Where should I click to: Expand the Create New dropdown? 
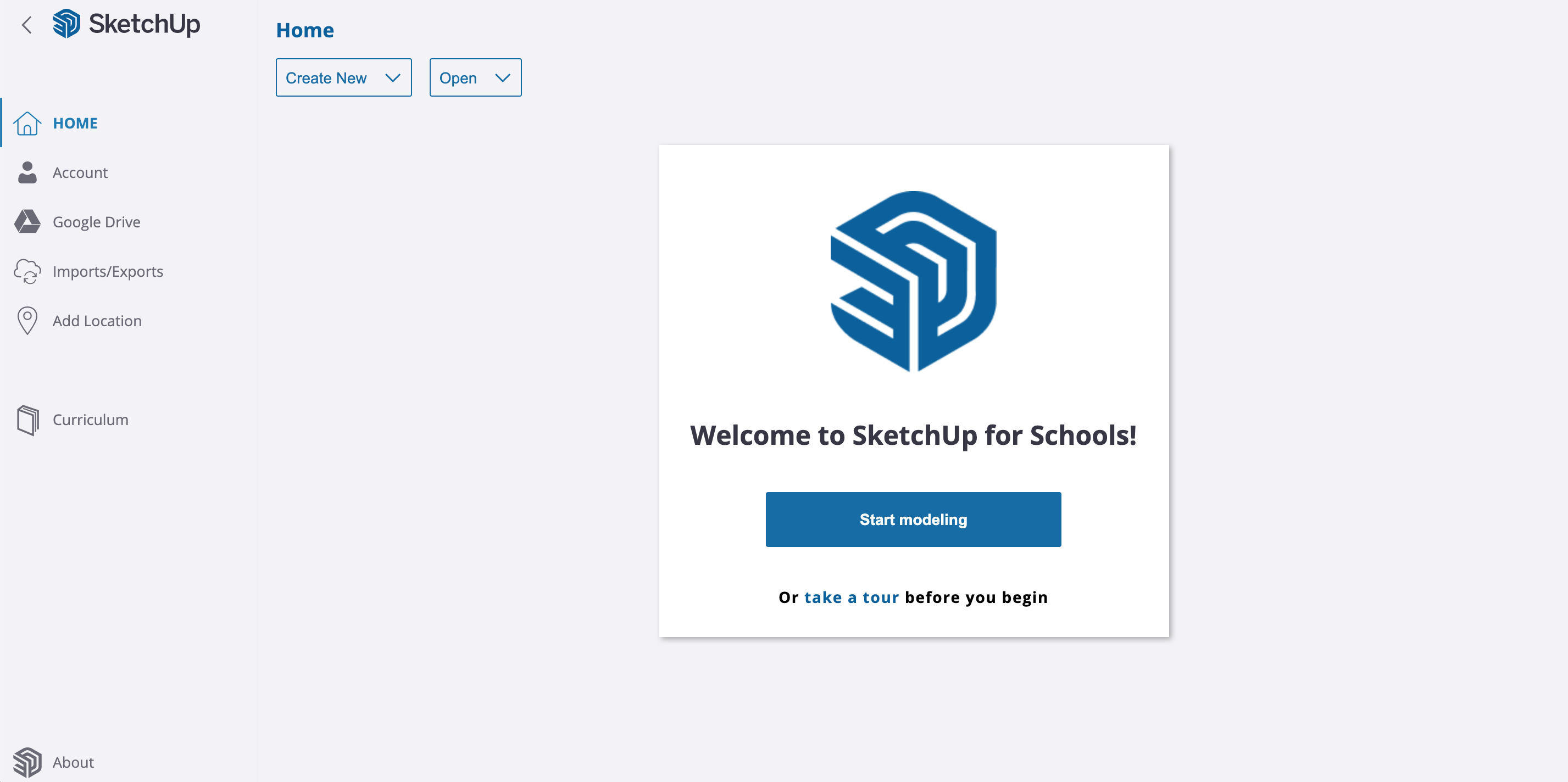pyautogui.click(x=343, y=78)
